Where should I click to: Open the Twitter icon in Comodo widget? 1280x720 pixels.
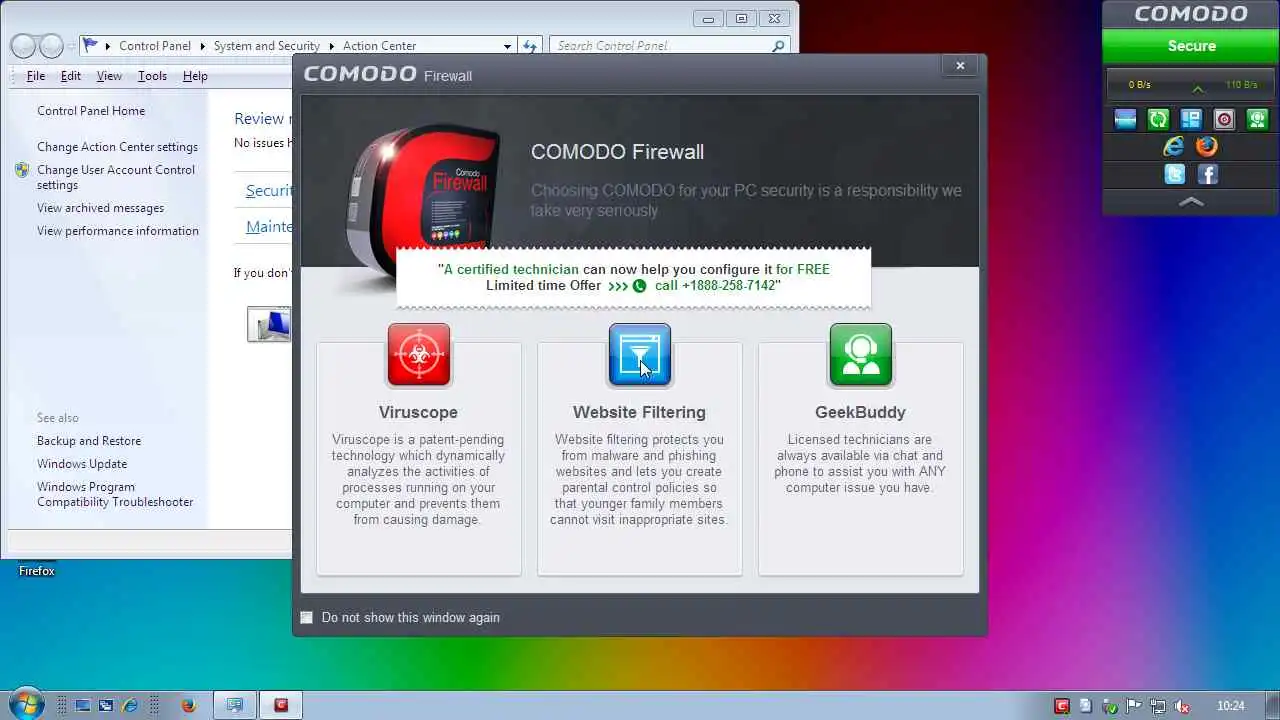1175,174
